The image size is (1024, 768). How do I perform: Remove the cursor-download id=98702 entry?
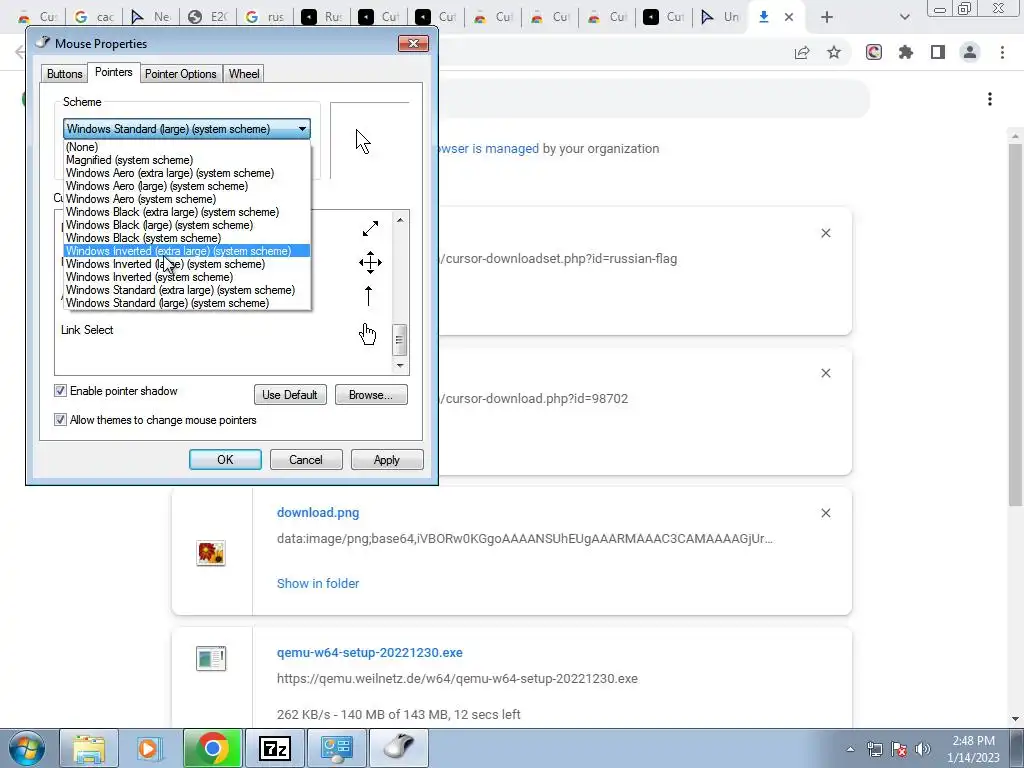[825, 373]
